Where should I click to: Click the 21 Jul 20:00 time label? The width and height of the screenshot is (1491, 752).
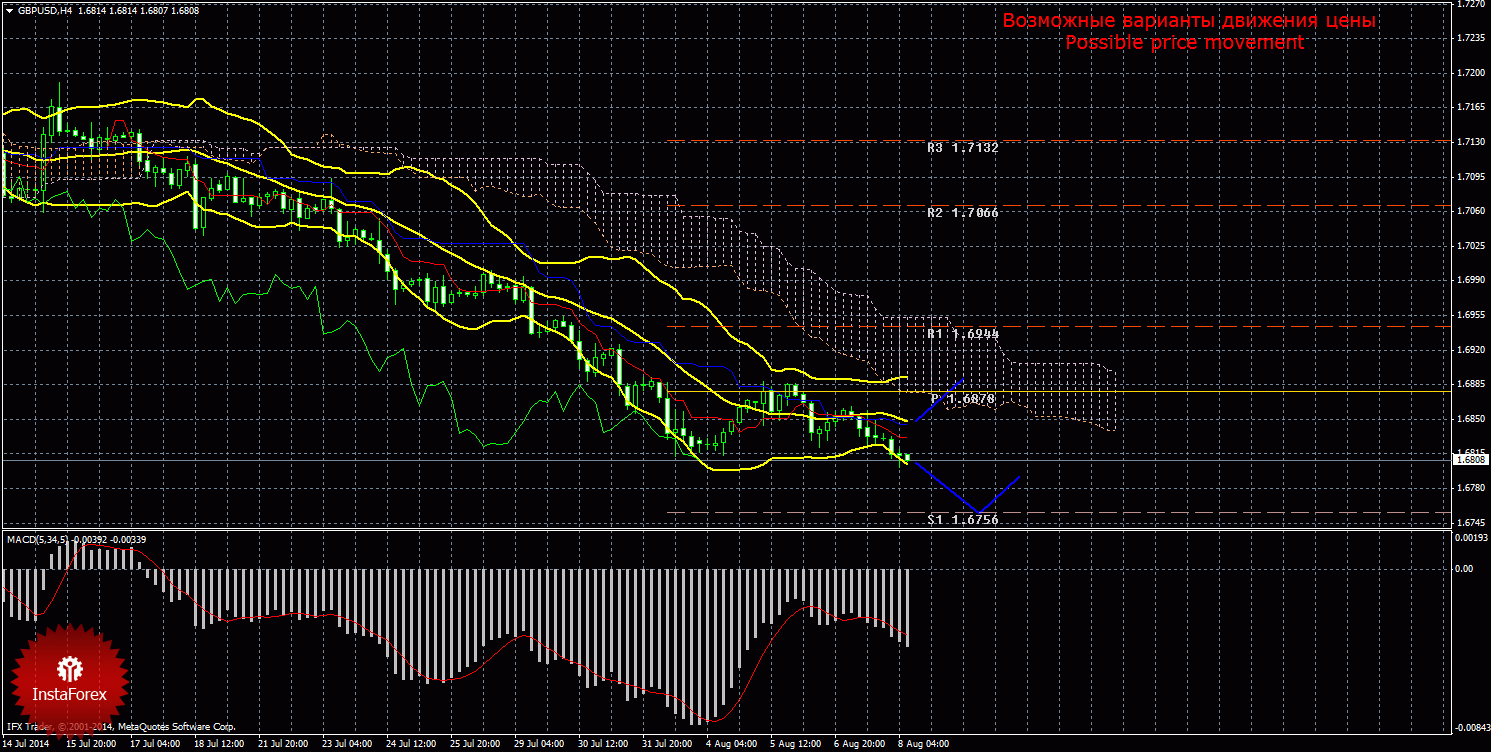point(283,745)
